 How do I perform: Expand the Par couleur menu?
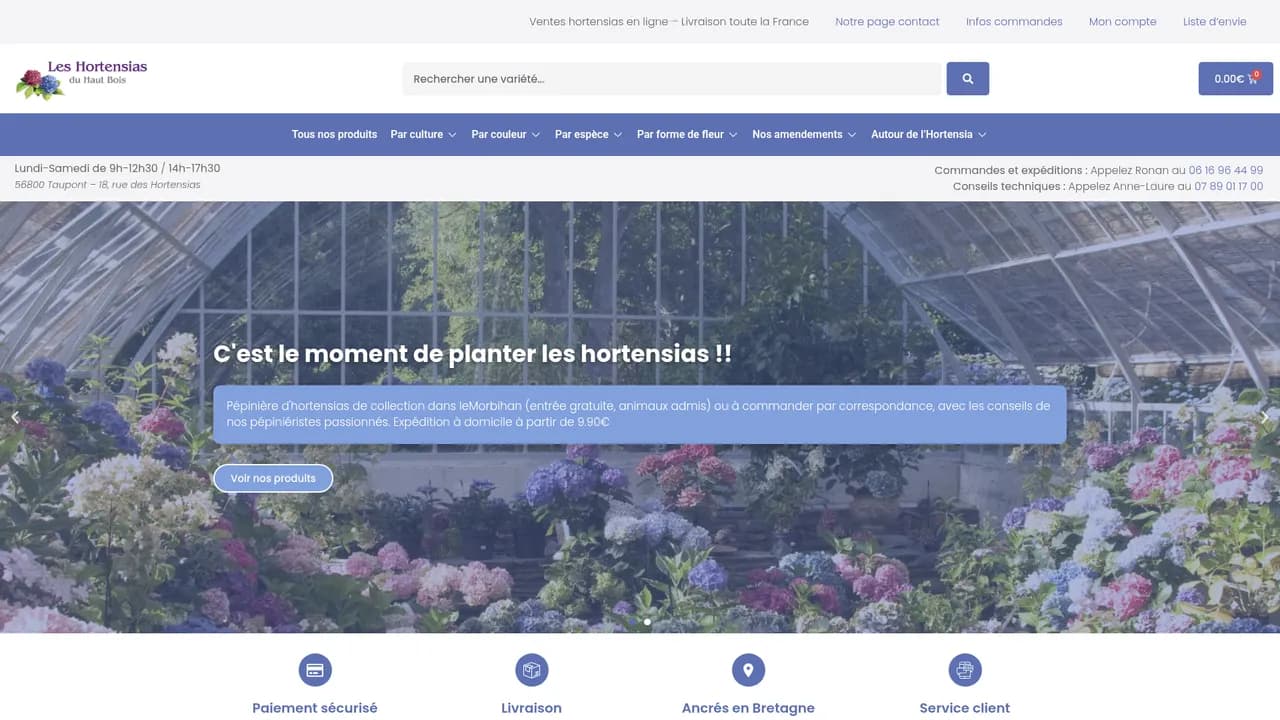coord(505,134)
